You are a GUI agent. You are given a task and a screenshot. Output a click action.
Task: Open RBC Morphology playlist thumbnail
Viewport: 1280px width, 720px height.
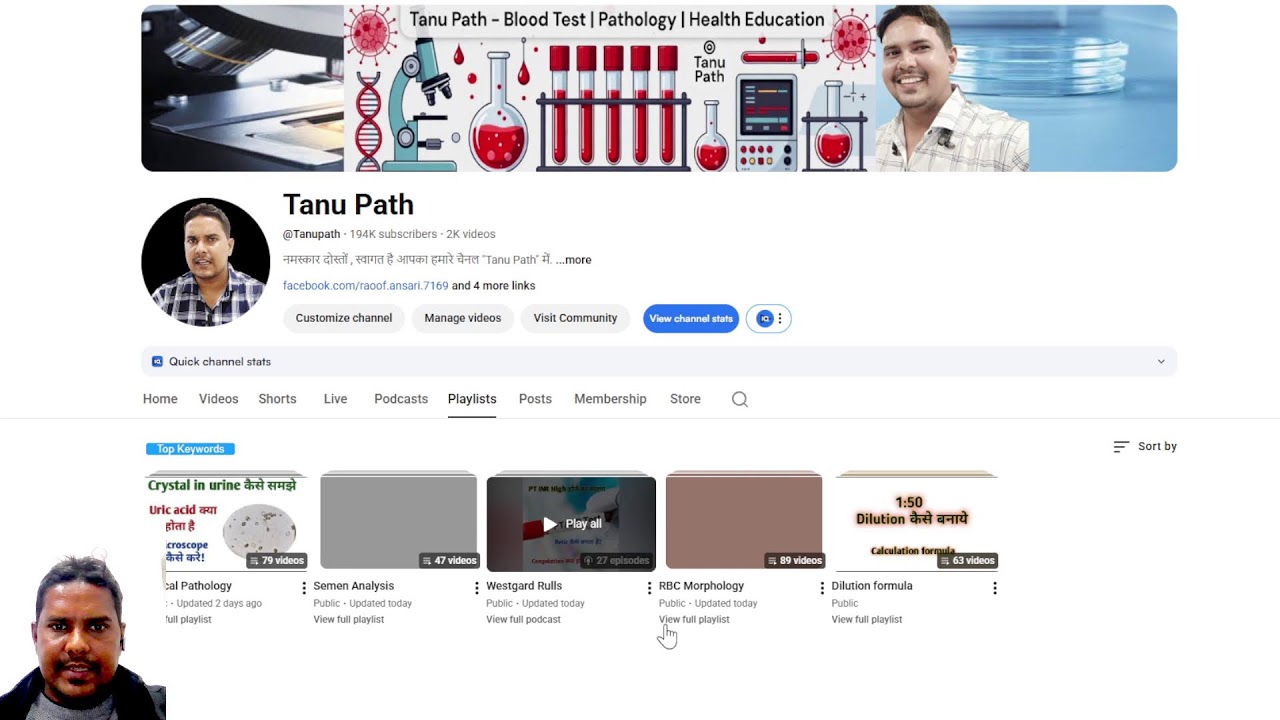click(x=744, y=522)
